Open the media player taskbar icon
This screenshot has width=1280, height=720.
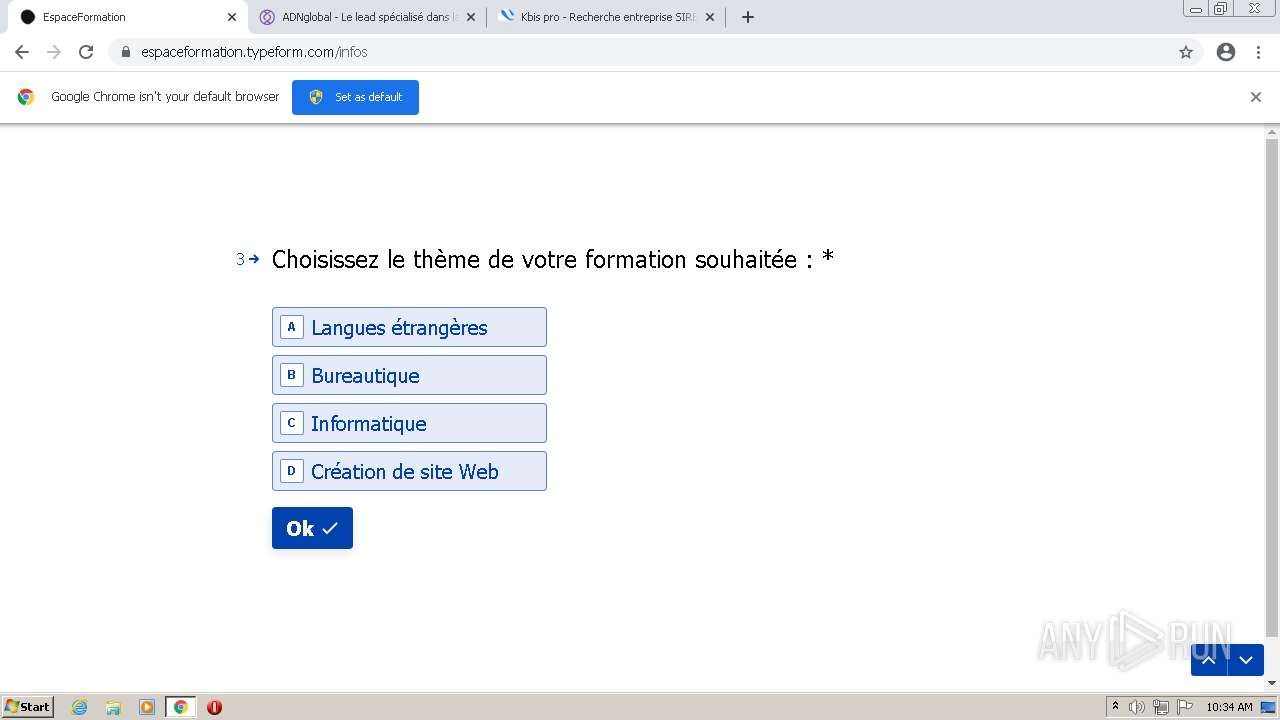point(147,707)
